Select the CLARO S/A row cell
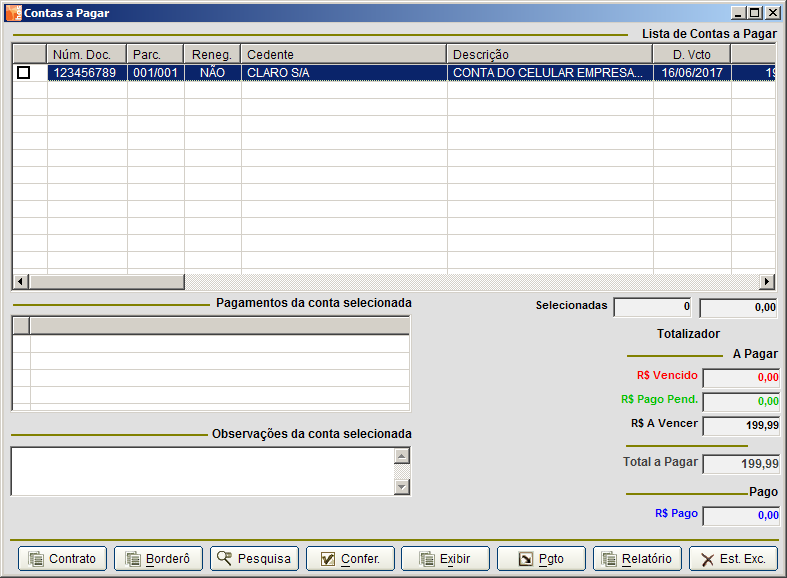 click(343, 73)
